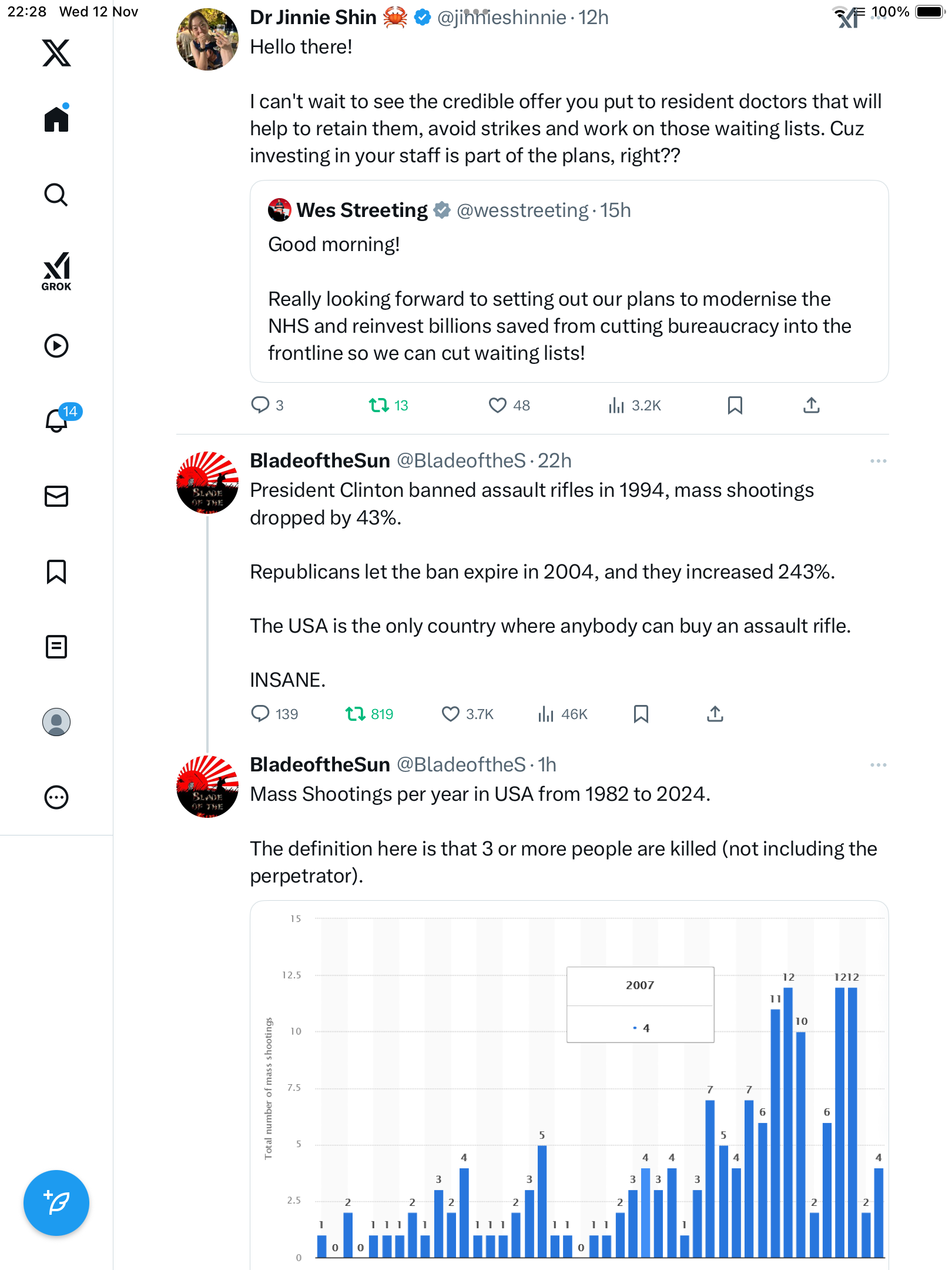Screen dimensions: 952x1270
Task: Open your profile from sidebar
Action: point(56,722)
